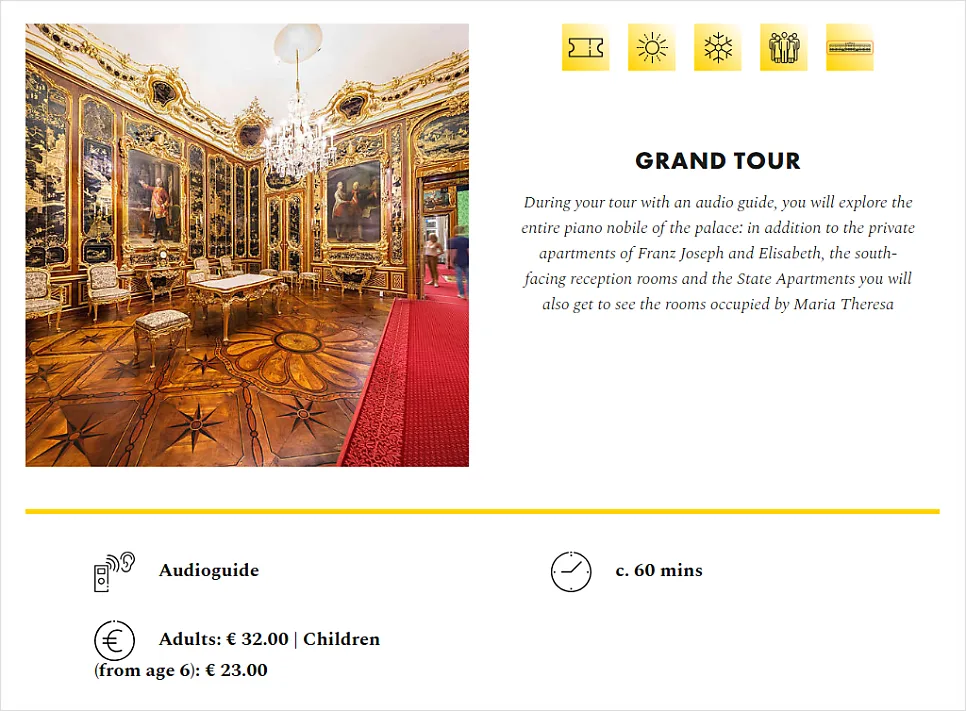Click the right portrait painting in photo
This screenshot has height=711, width=966.
click(354, 200)
